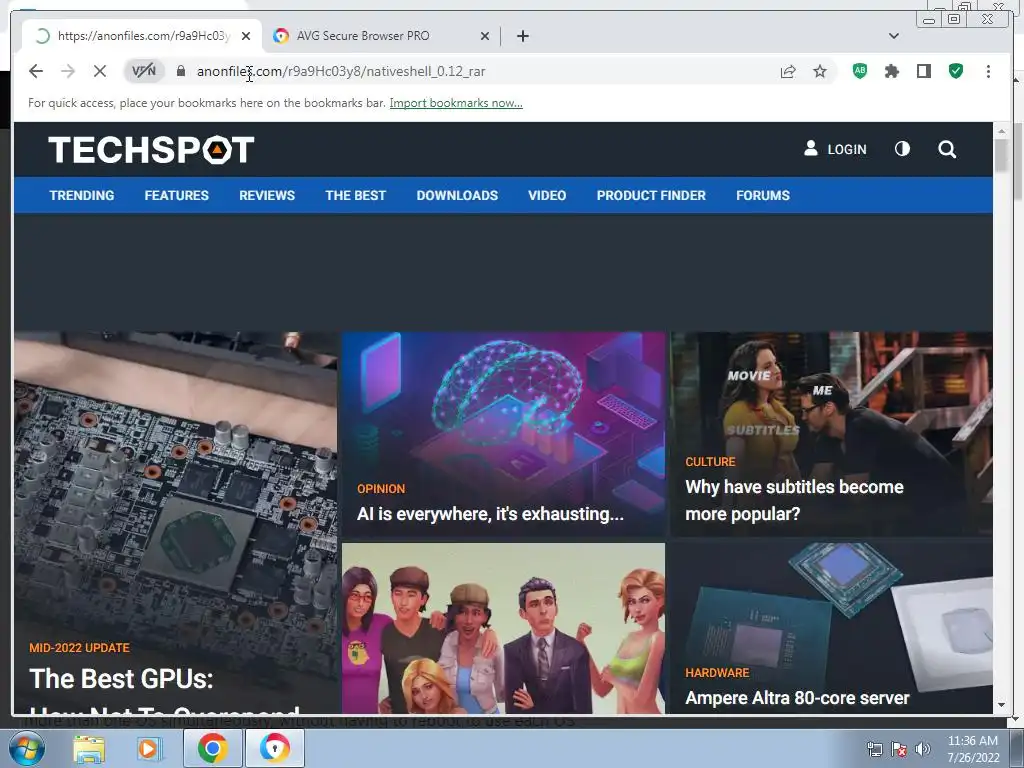Open the TRENDING menu item
Image resolution: width=1024 pixels, height=768 pixels.
click(x=82, y=195)
